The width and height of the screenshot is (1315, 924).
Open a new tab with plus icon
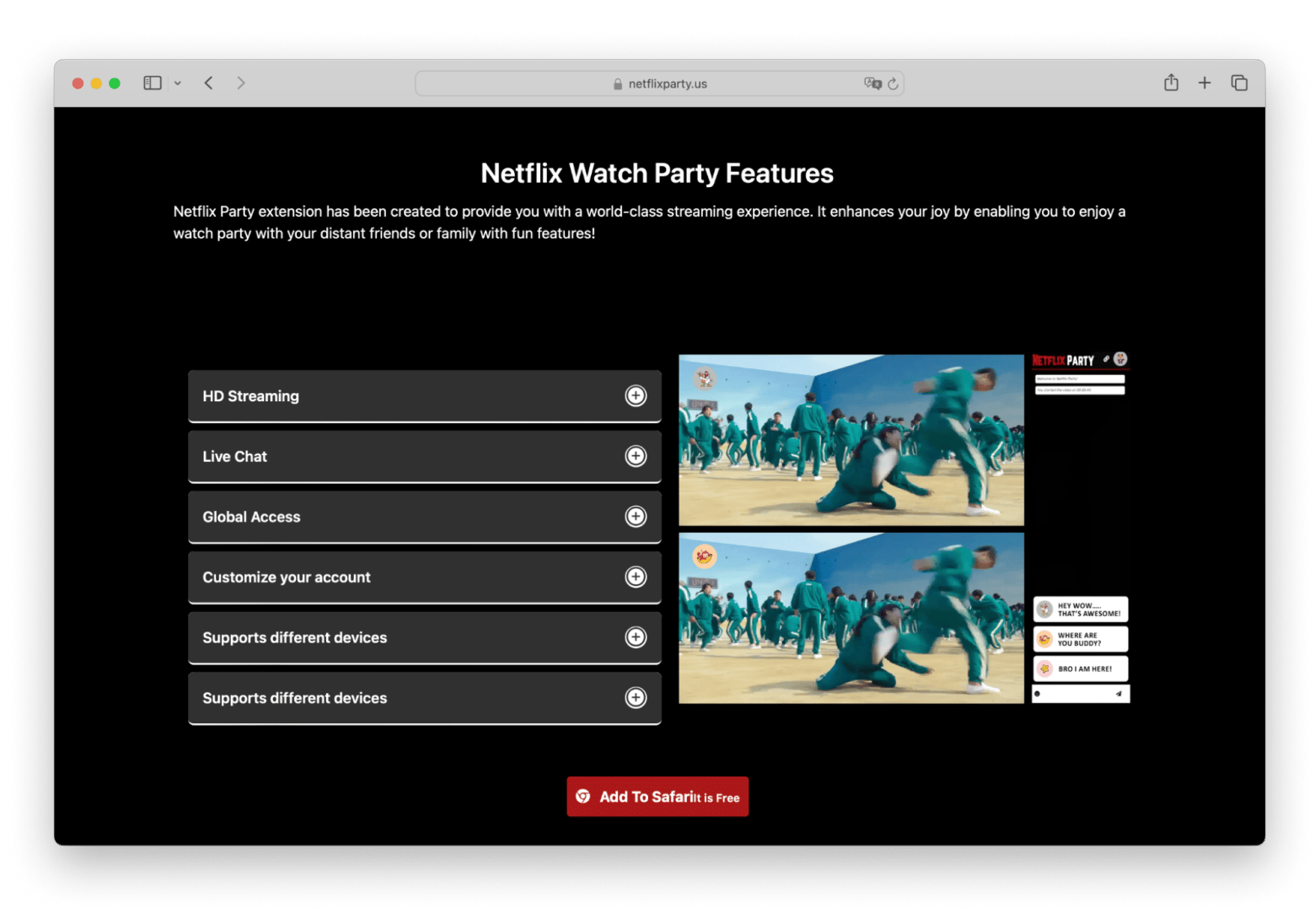pos(1205,83)
